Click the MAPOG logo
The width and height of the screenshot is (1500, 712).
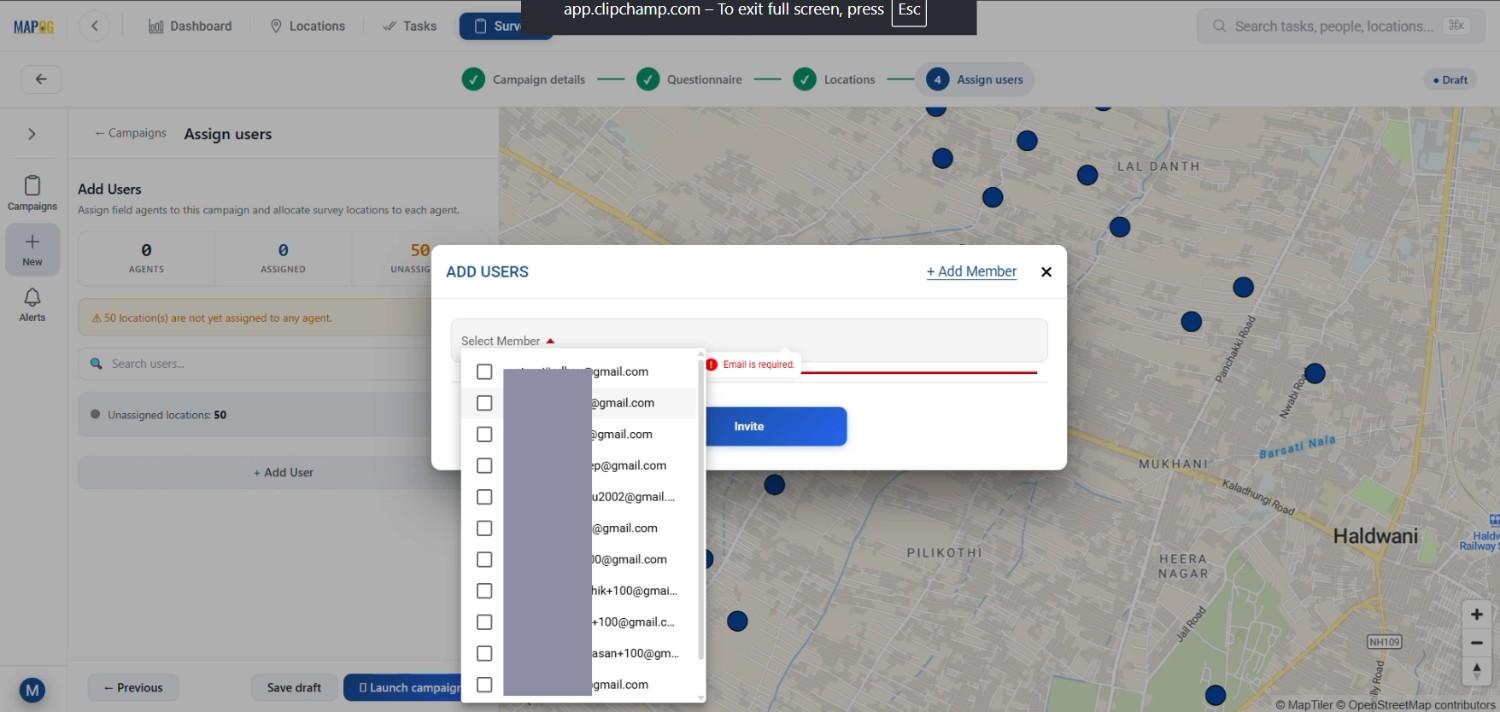tap(33, 27)
